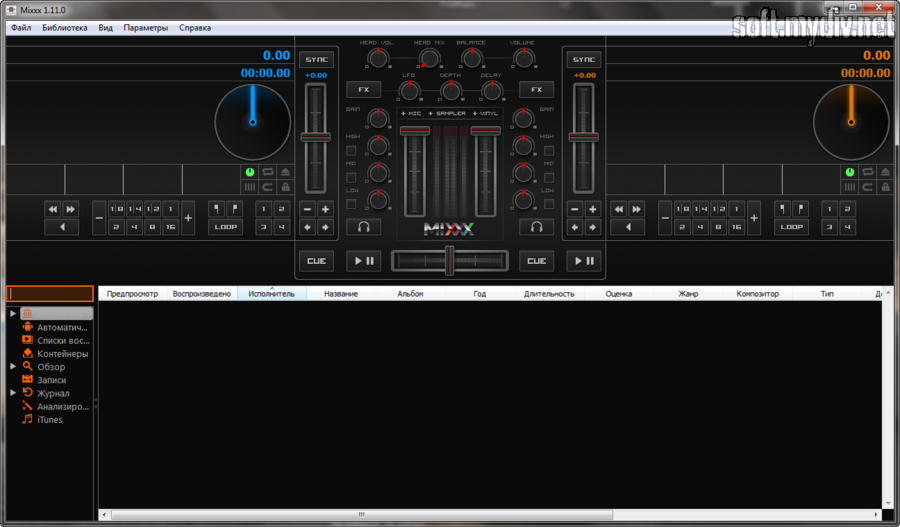
Task: Expand the library root tree item
Action: (x=13, y=313)
